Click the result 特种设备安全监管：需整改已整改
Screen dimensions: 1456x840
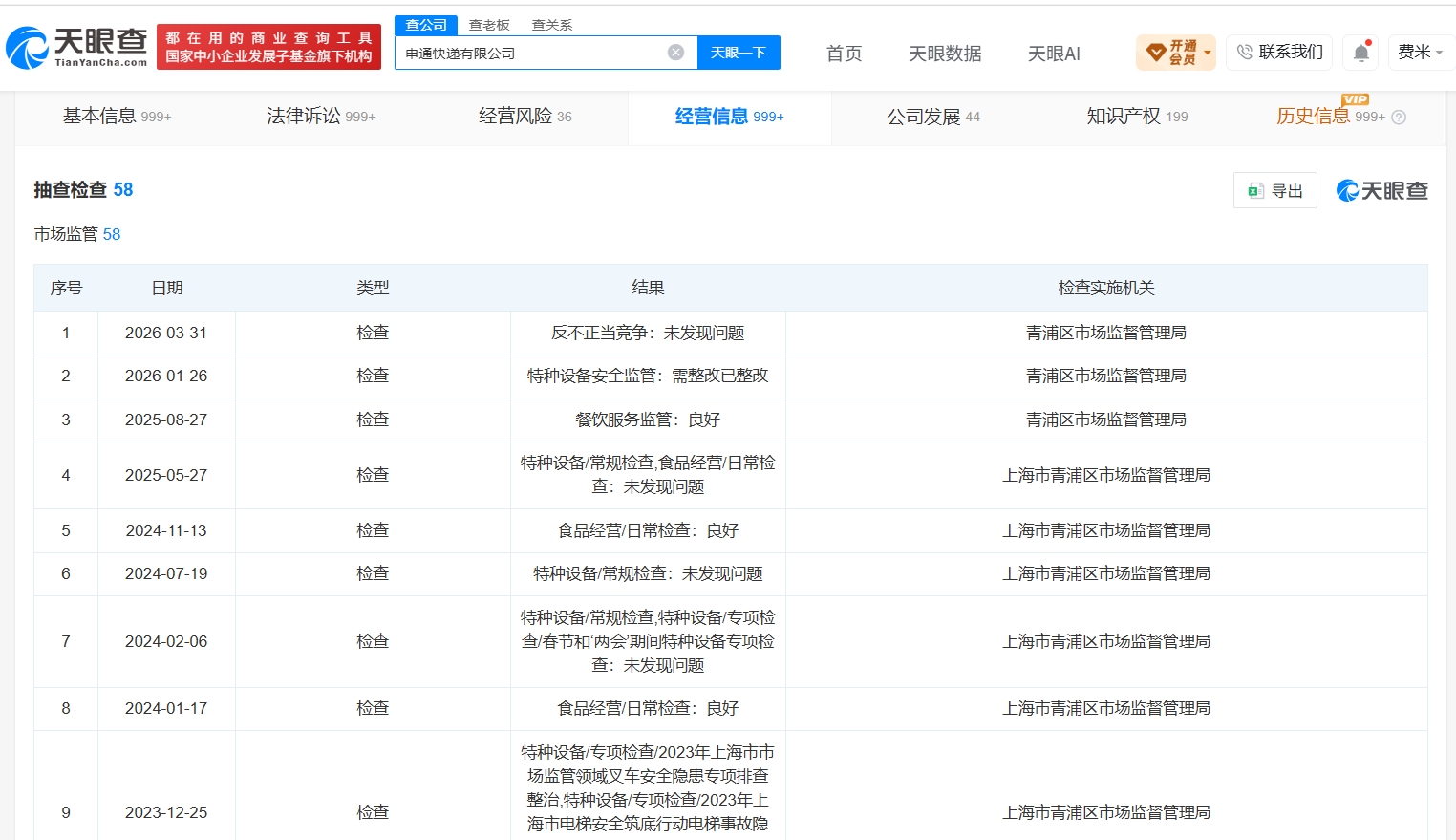point(648,376)
